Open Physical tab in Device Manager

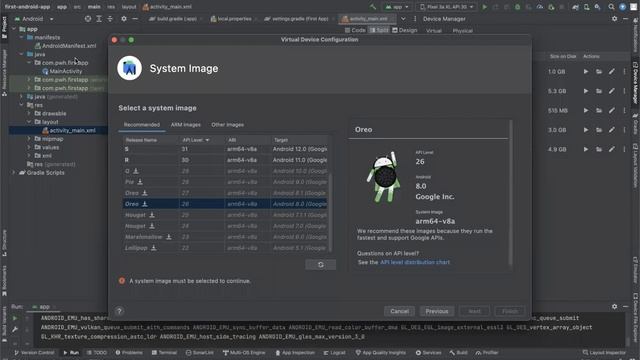462,31
